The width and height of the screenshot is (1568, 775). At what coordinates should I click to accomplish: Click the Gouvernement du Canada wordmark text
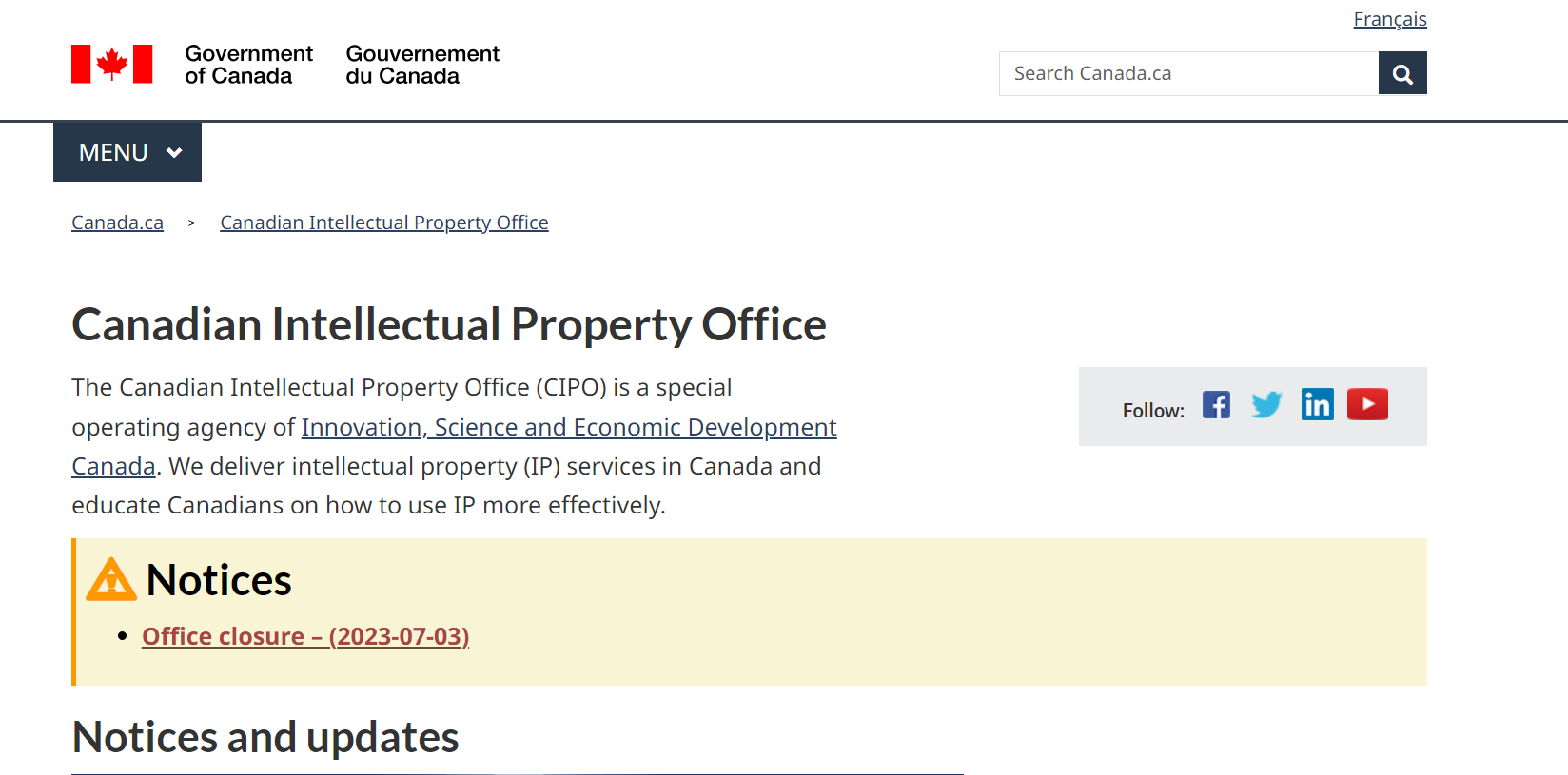tap(421, 65)
